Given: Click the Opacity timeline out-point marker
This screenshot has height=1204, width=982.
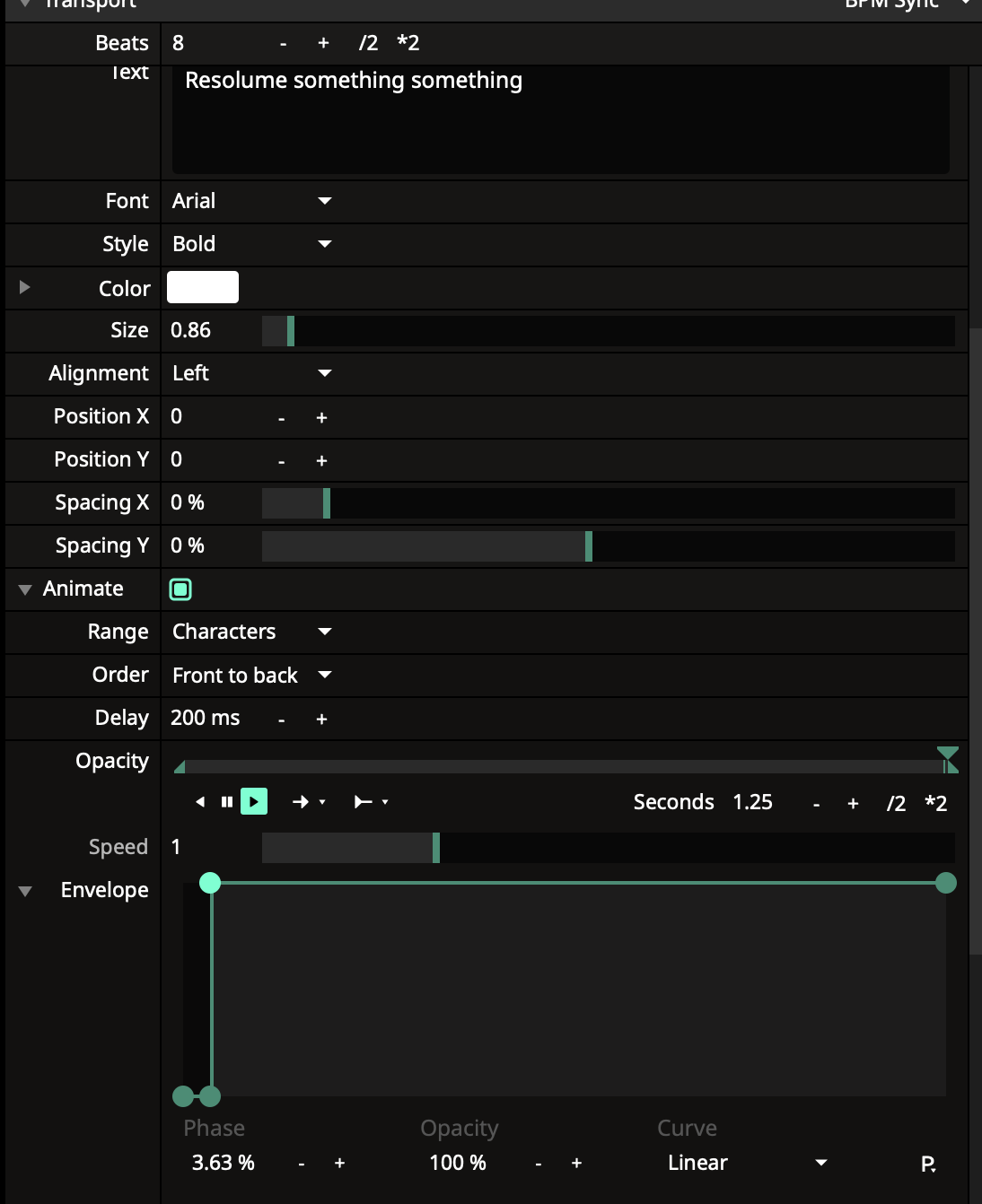Looking at the screenshot, I should tap(947, 759).
